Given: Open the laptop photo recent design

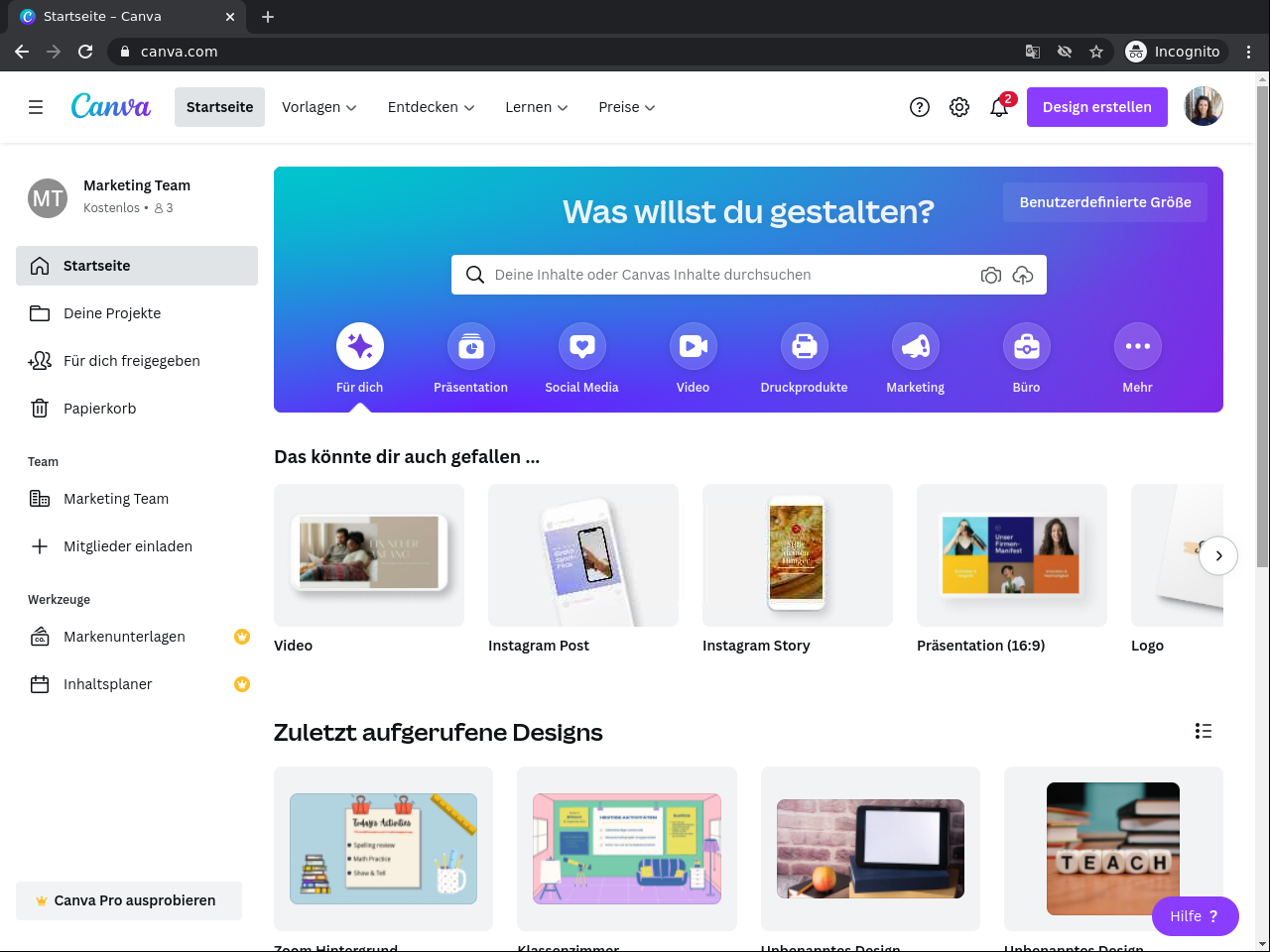Looking at the screenshot, I should pyautogui.click(x=870, y=849).
